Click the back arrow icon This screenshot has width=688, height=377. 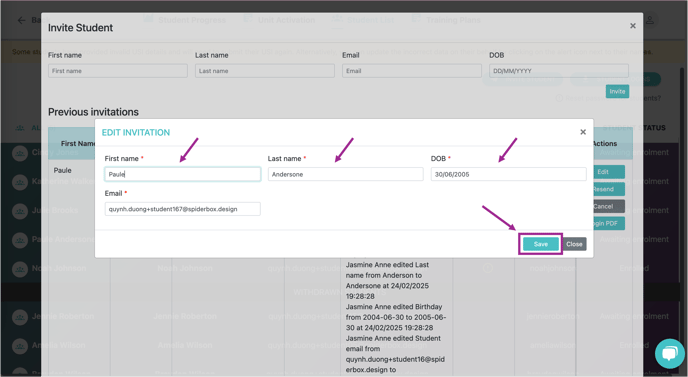tap(21, 20)
